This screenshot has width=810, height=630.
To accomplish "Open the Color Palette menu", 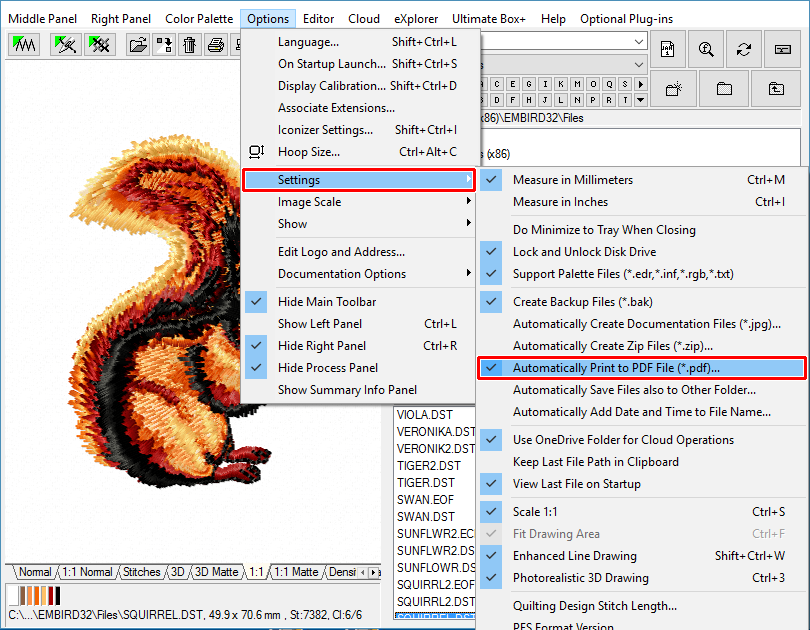I will click(x=199, y=19).
